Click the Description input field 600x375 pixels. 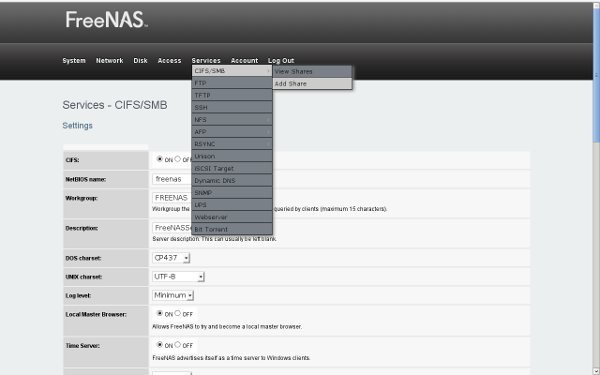point(172,228)
